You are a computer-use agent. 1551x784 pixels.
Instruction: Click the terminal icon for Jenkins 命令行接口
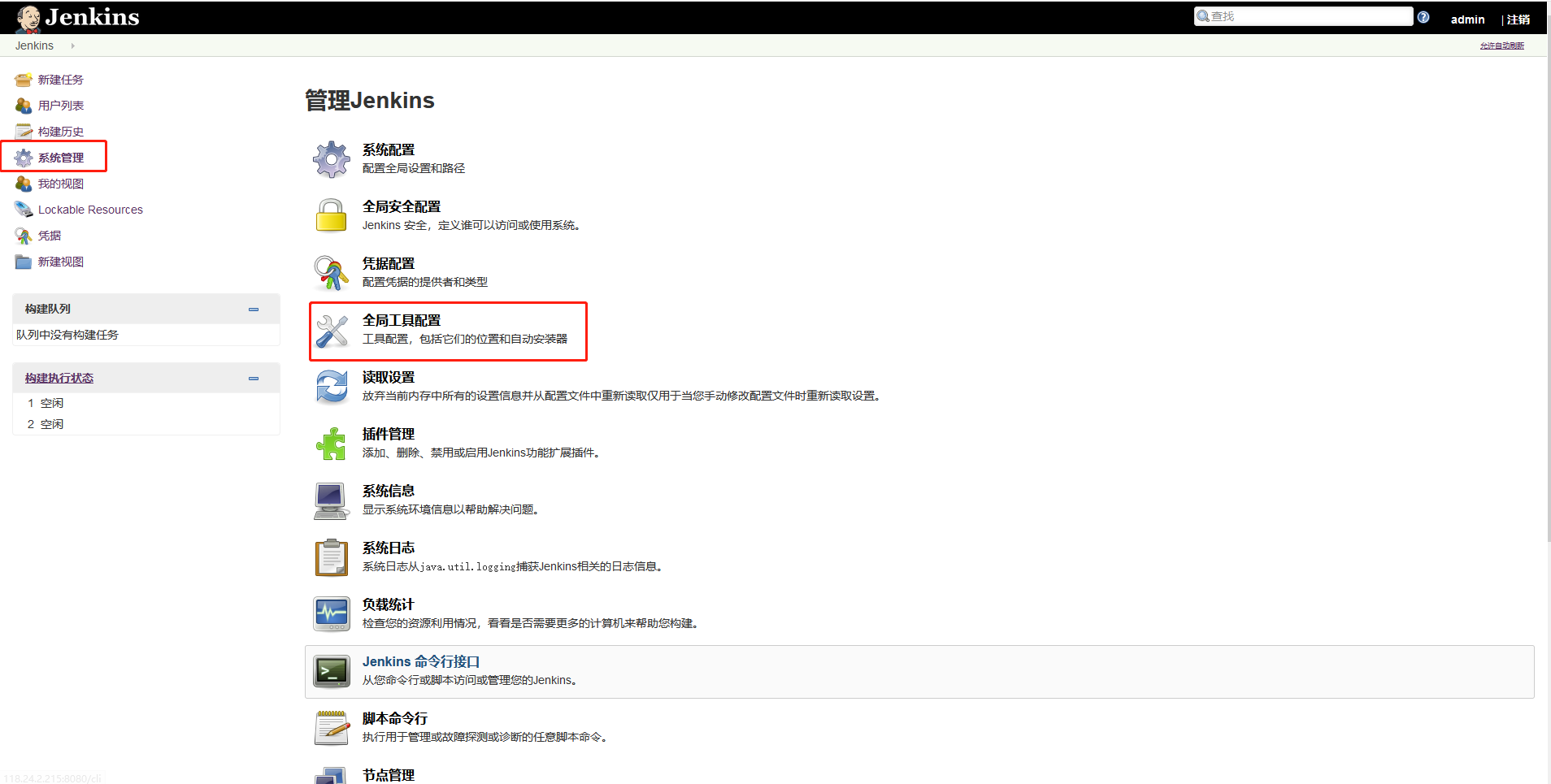[x=332, y=671]
